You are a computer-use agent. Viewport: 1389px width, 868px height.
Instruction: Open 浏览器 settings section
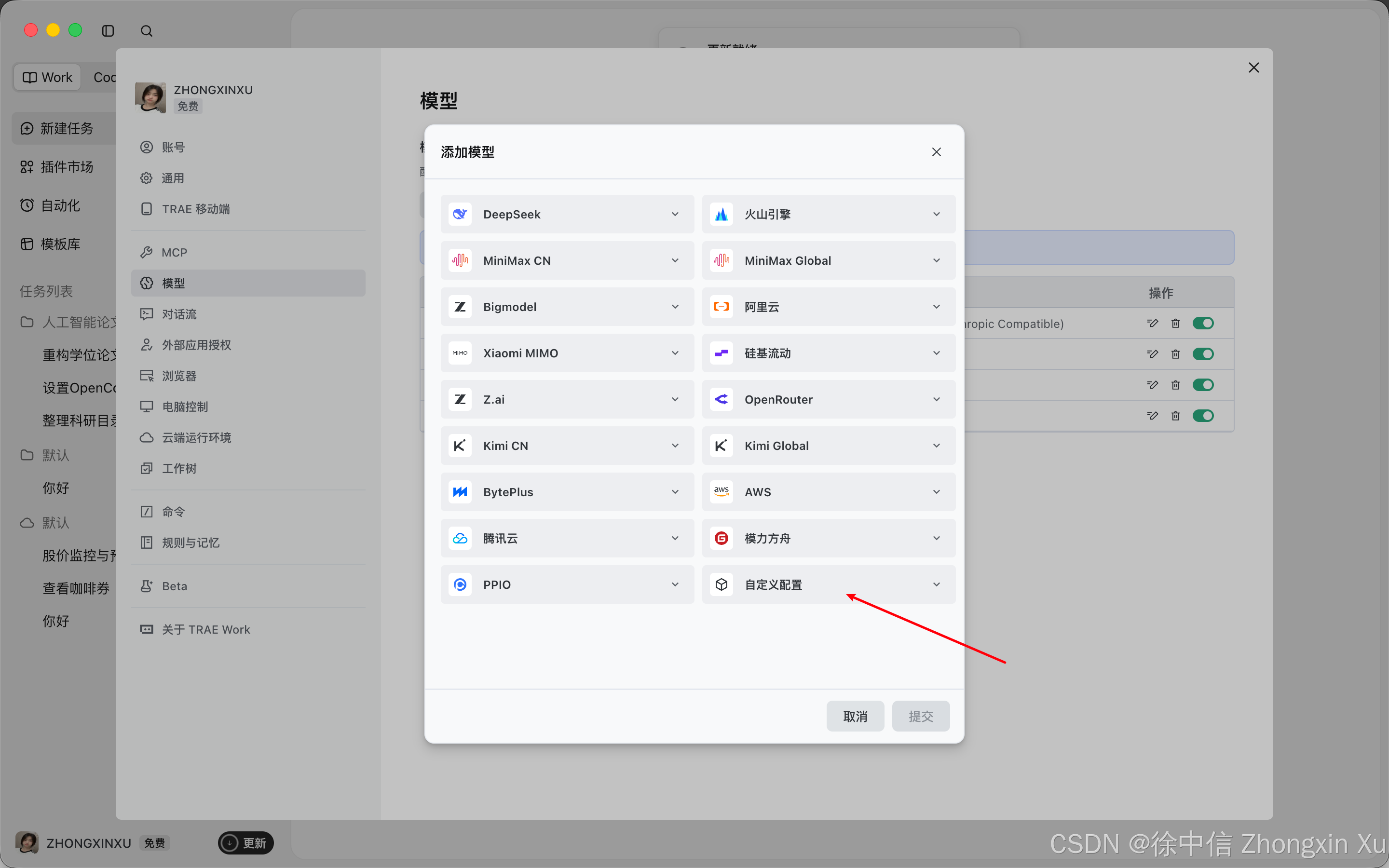(248, 376)
